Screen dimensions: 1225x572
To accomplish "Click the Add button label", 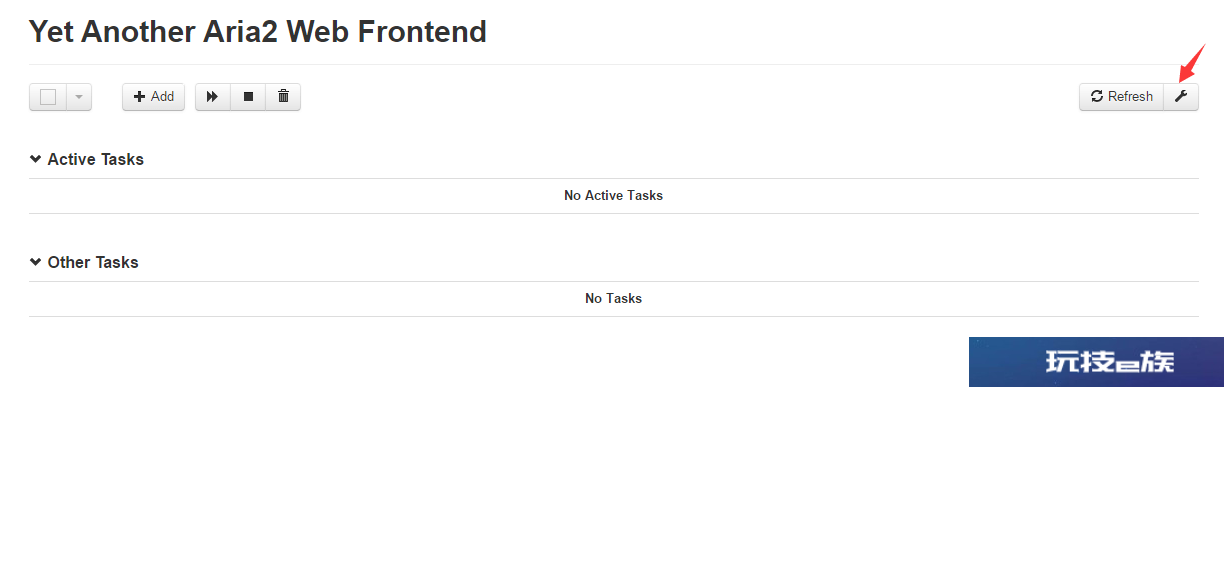I will 162,96.
